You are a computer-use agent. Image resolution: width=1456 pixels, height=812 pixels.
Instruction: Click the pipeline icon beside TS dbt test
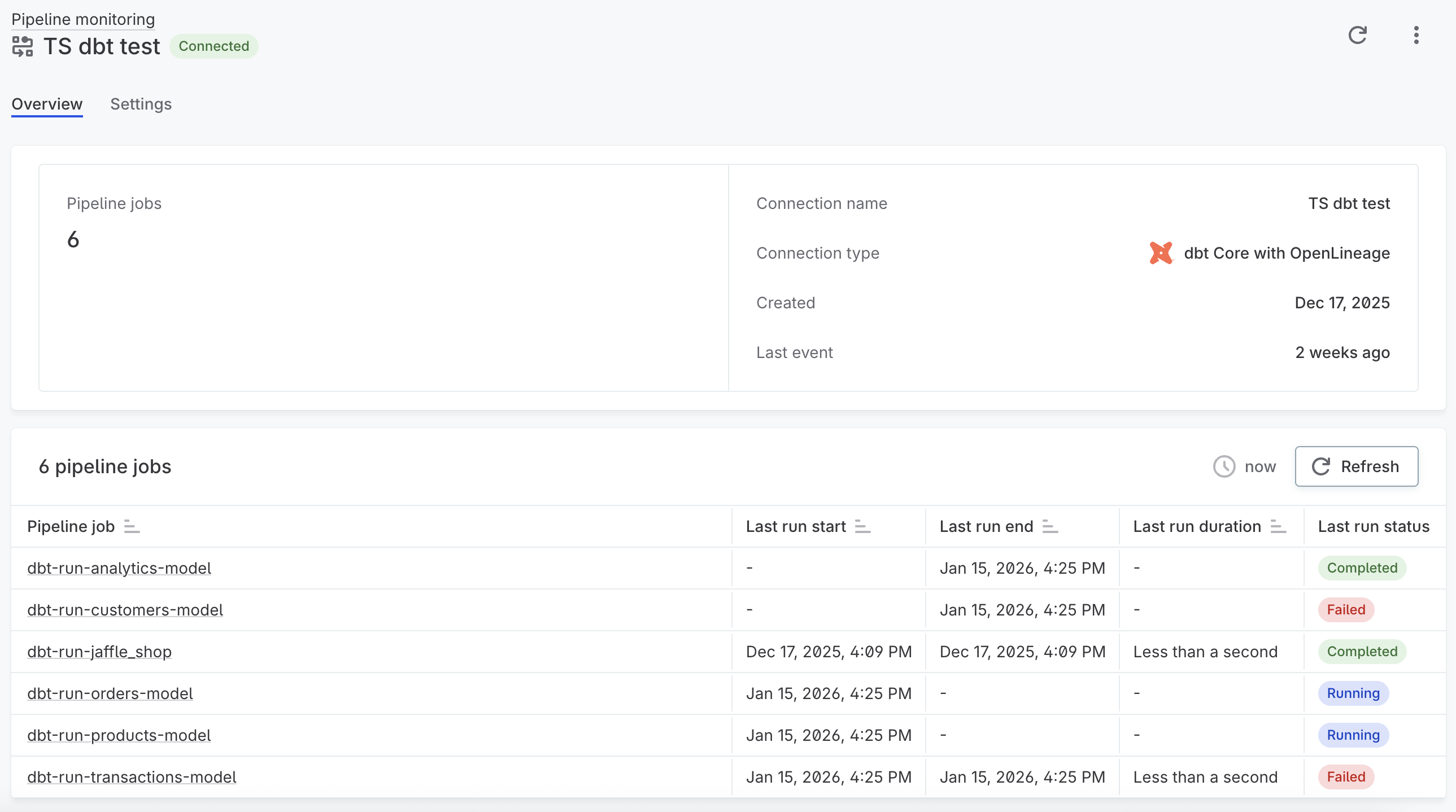point(23,47)
